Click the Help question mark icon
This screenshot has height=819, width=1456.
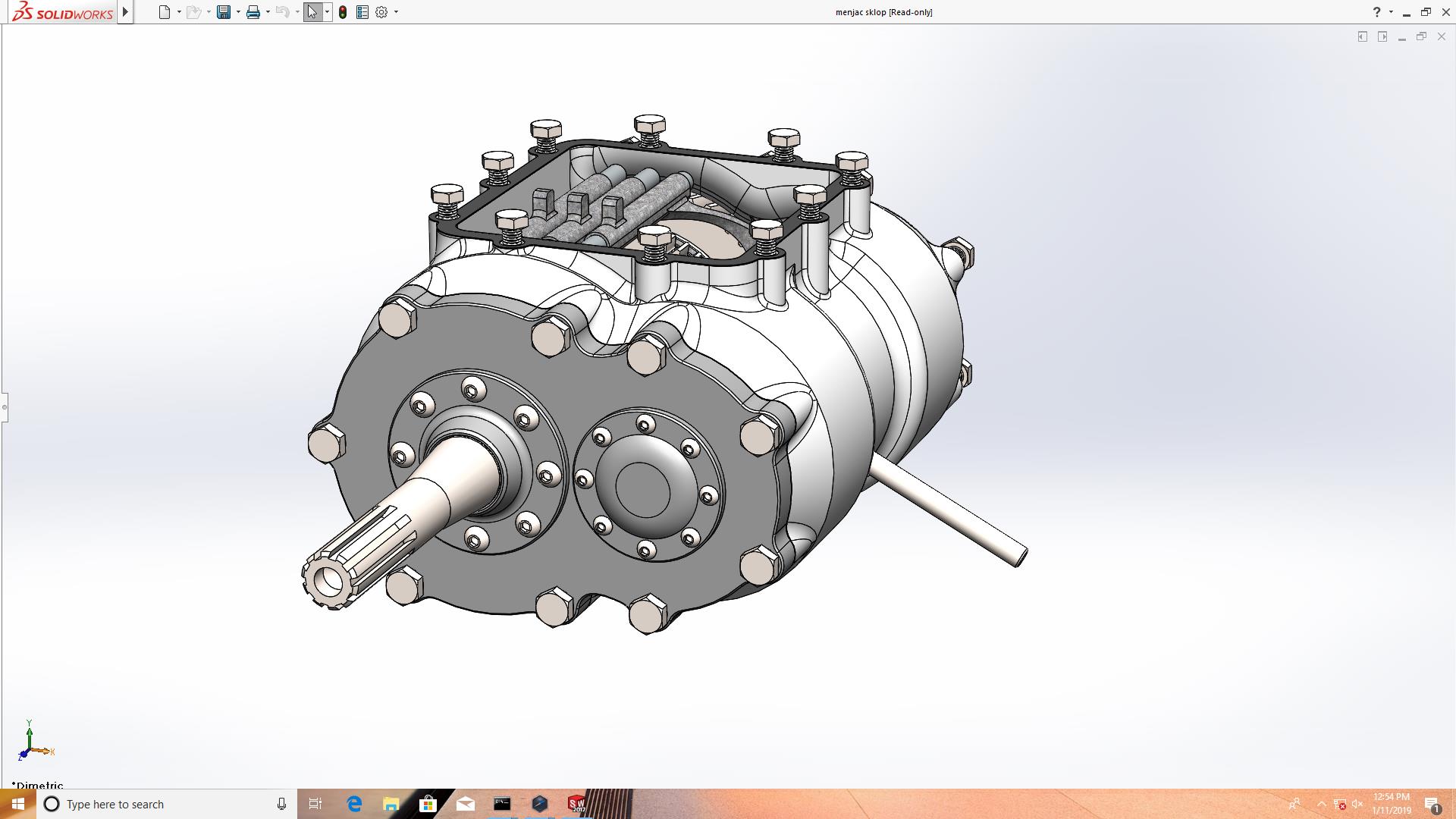click(1376, 12)
